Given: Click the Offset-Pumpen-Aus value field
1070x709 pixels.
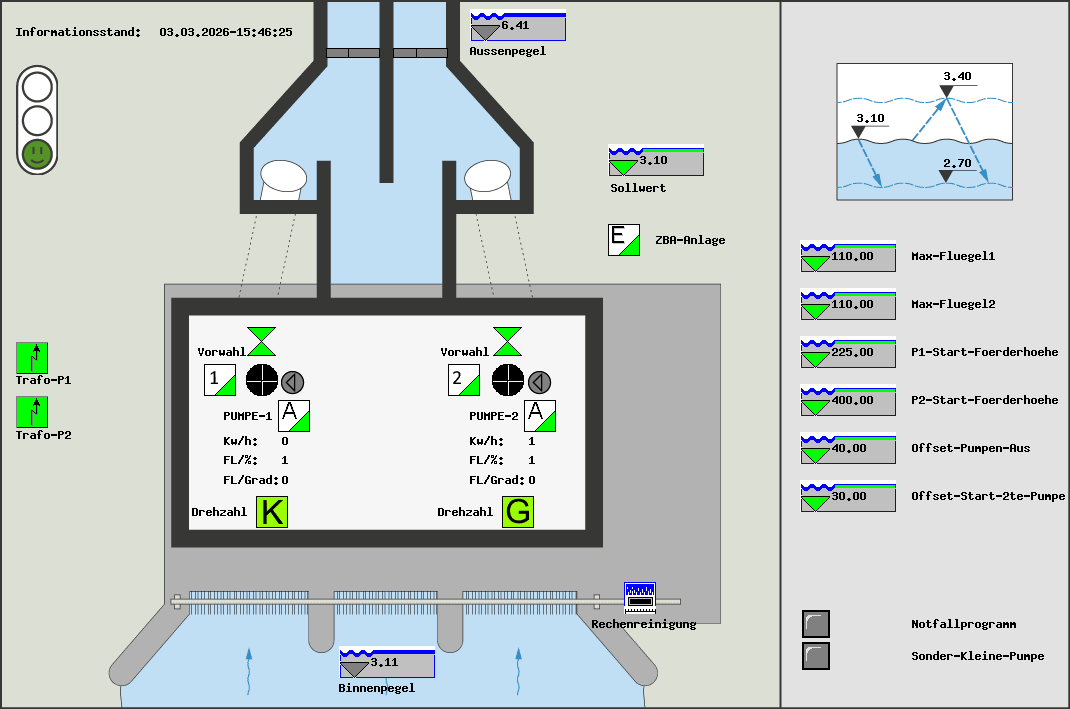Looking at the screenshot, I should 848,449.
